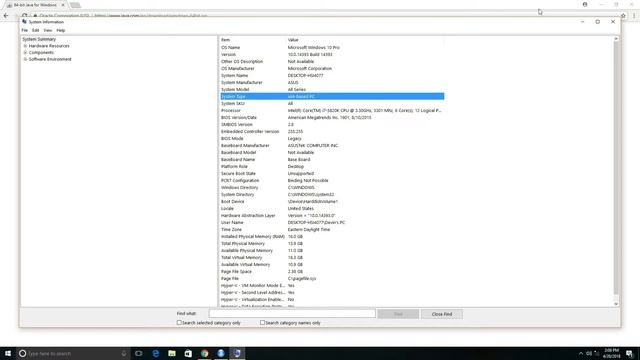Select the Software Environment tree item
The width and height of the screenshot is (640, 360).
coord(50,59)
